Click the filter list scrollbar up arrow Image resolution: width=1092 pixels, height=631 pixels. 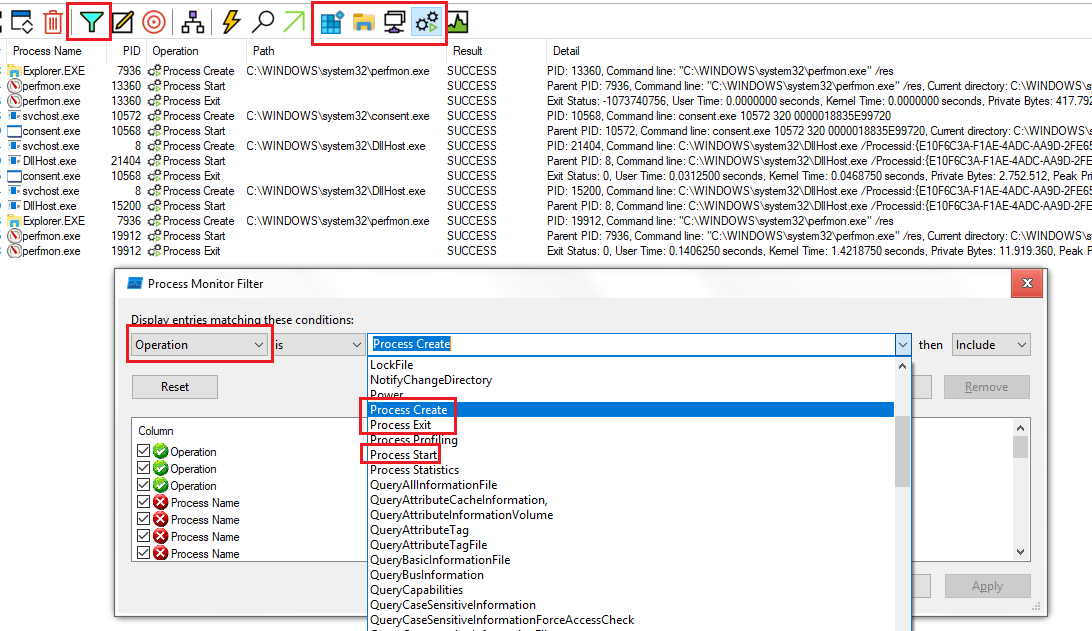(x=1020, y=428)
